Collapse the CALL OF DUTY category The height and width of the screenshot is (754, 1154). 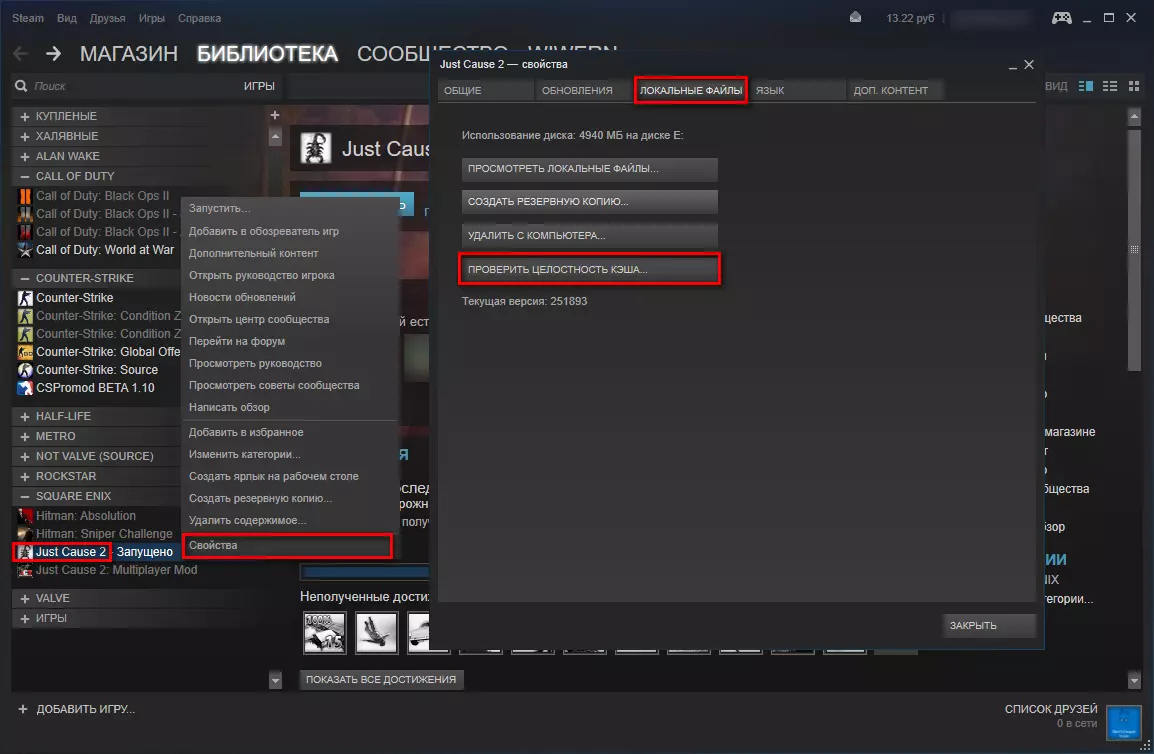[x=25, y=177]
